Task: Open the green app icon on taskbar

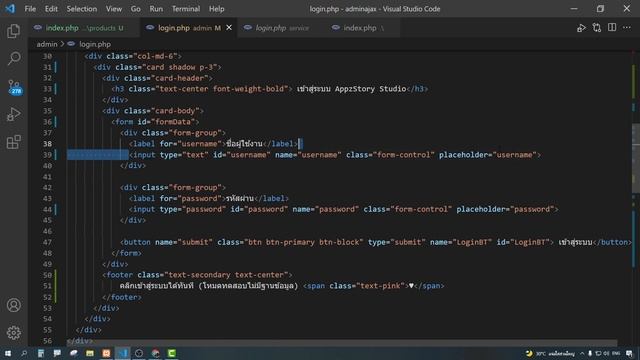Action: pos(172,353)
